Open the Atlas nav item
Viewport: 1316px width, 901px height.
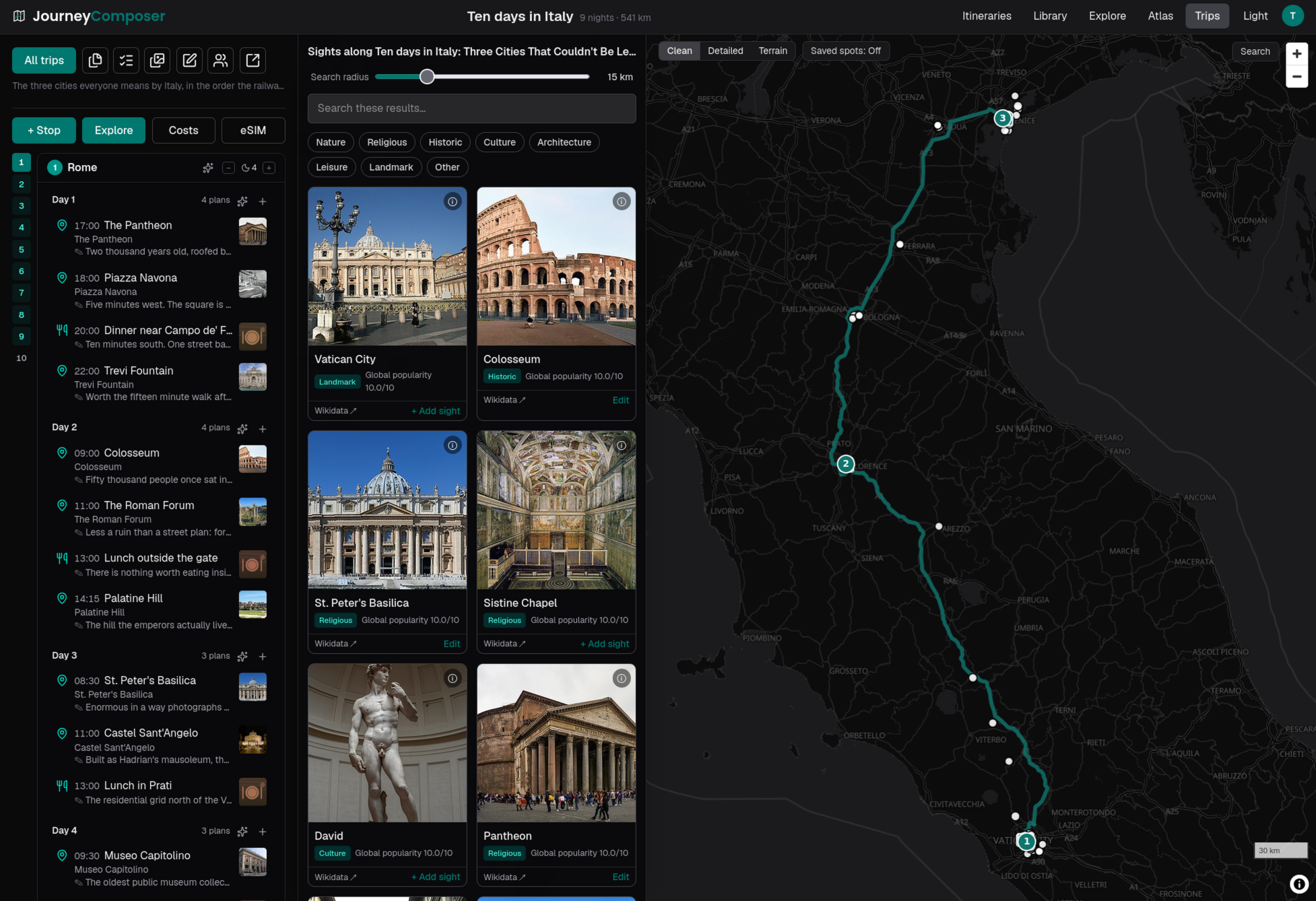[x=1160, y=16]
